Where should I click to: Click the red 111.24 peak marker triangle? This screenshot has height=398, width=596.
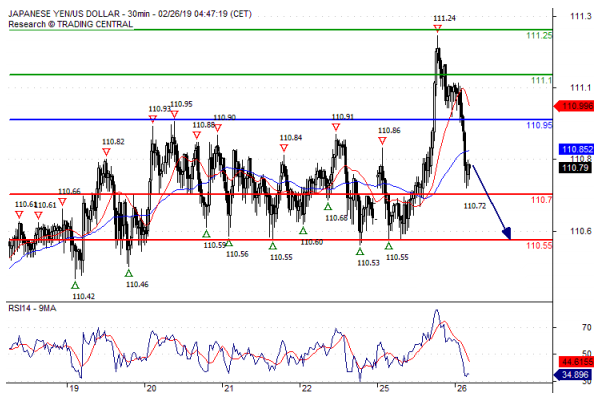point(437,29)
